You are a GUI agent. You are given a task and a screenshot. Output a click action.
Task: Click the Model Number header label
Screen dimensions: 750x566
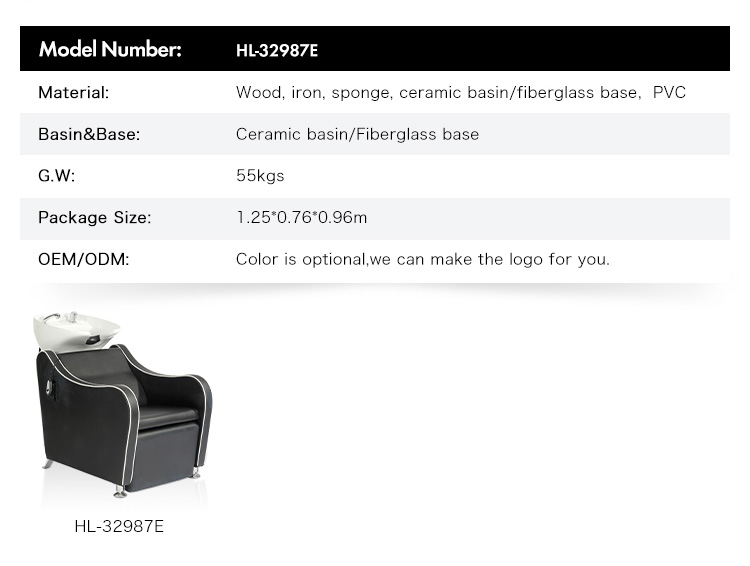(x=110, y=49)
